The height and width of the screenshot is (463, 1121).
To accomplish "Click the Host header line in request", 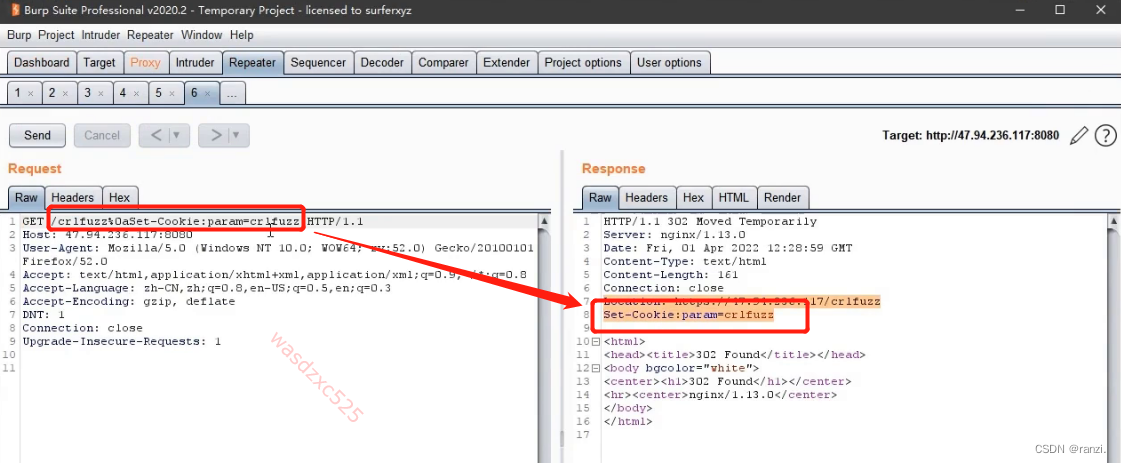I will click(107, 234).
